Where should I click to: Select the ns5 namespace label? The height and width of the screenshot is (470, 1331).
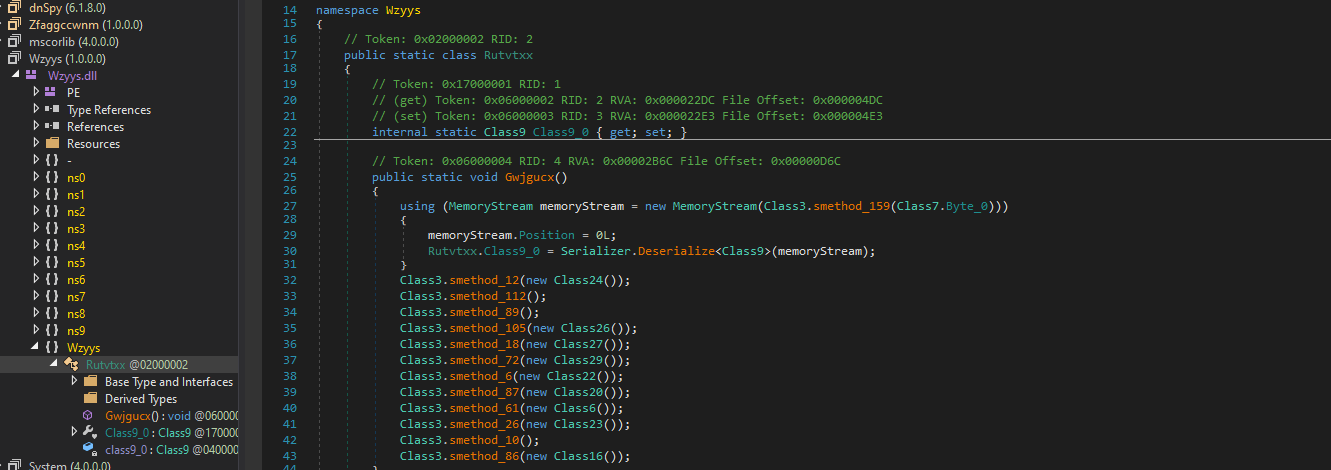pos(76,262)
